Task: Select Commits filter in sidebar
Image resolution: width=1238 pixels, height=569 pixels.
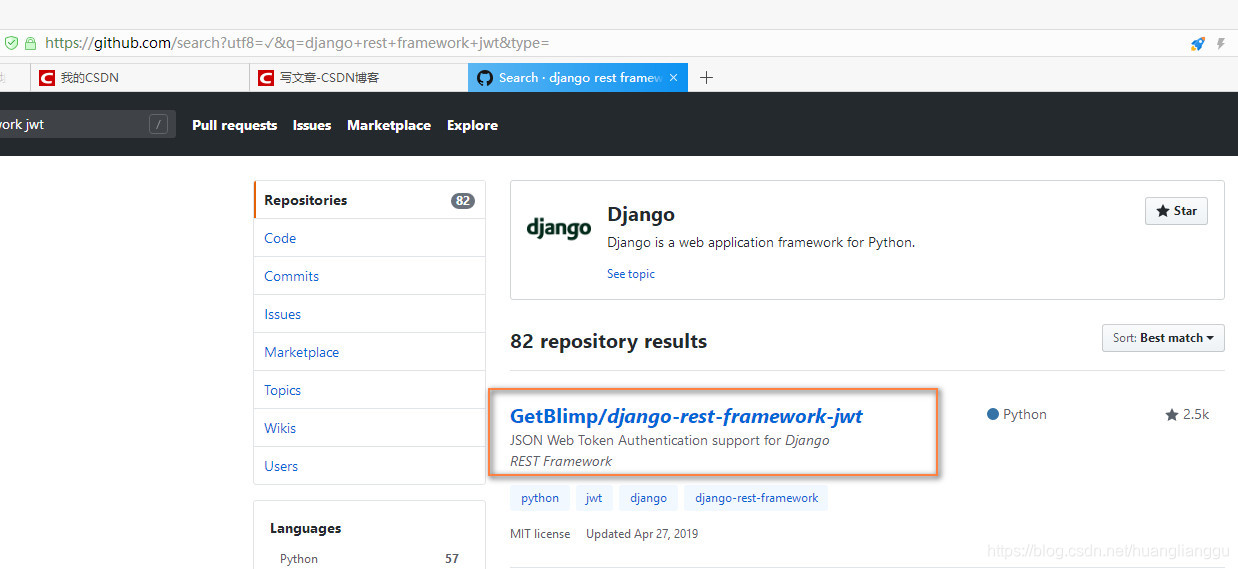Action: click(x=369, y=276)
